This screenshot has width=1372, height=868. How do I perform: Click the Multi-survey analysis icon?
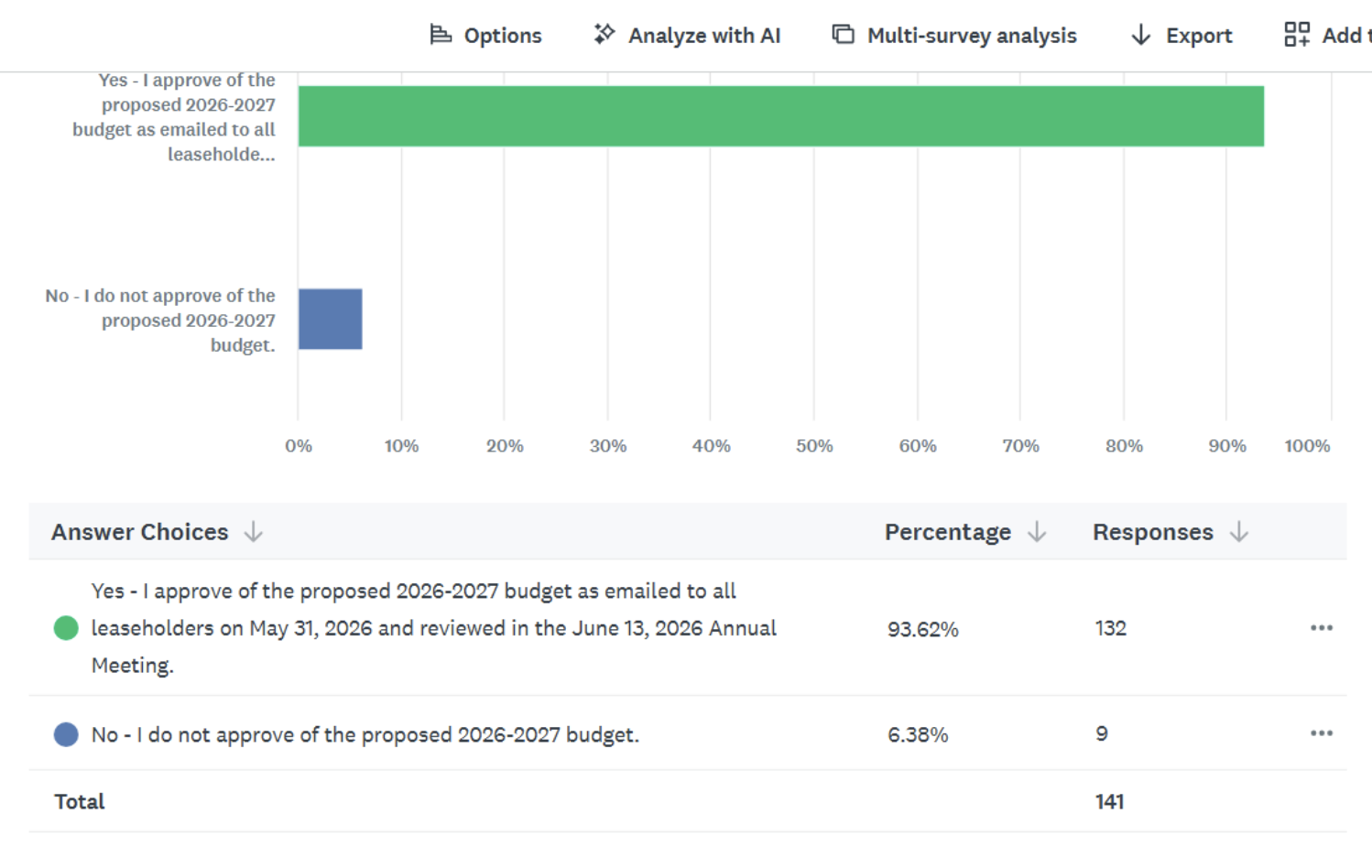[843, 35]
